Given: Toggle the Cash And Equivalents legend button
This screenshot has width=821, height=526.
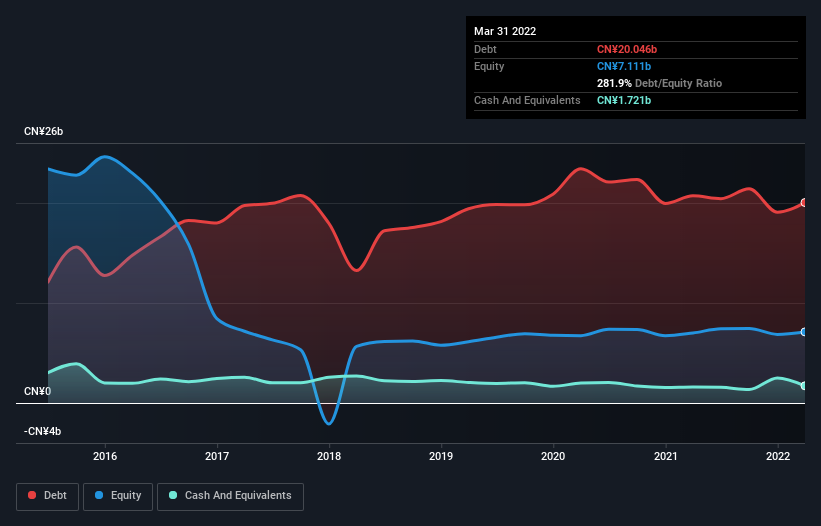Looking at the screenshot, I should click(230, 496).
